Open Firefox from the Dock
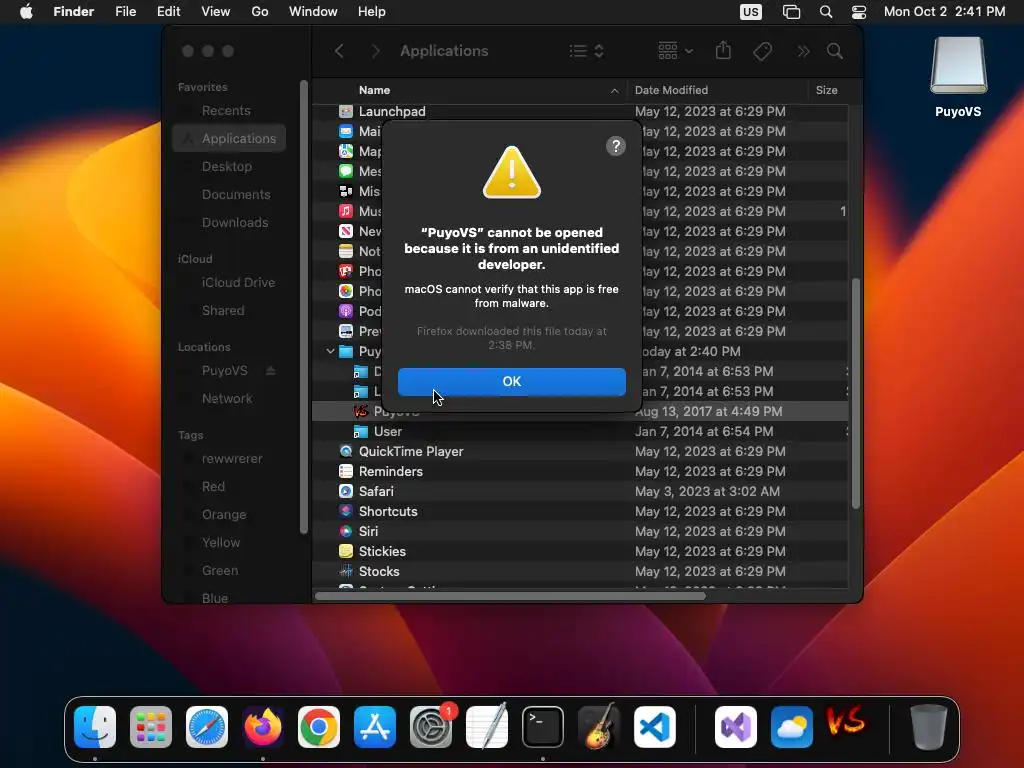The width and height of the screenshot is (1024, 768). coord(263,727)
